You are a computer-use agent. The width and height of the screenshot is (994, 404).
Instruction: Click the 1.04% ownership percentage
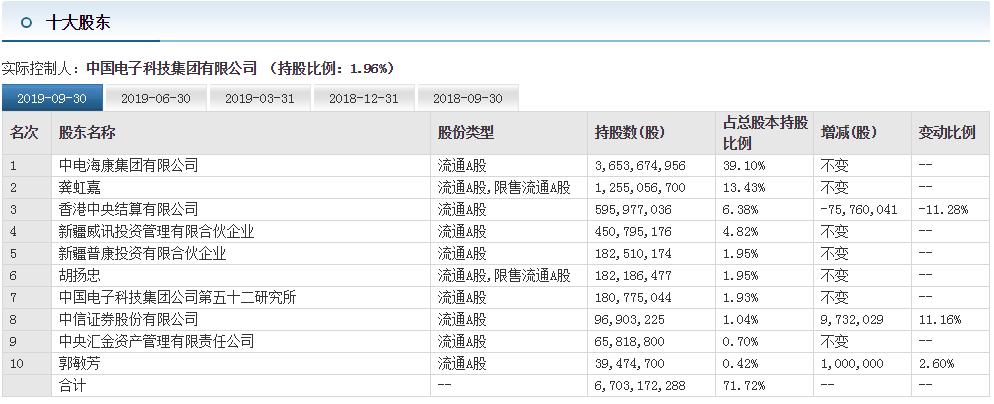click(x=740, y=320)
